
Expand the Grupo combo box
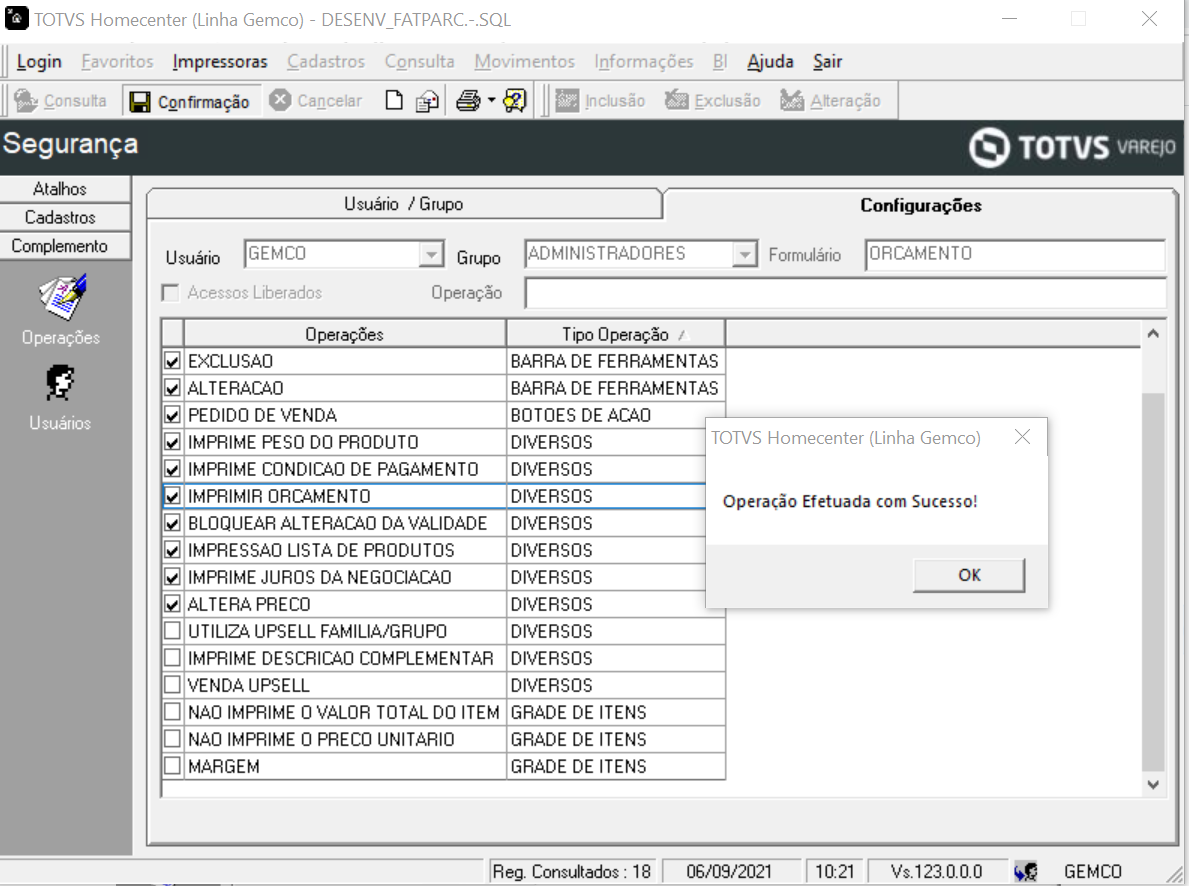point(745,254)
